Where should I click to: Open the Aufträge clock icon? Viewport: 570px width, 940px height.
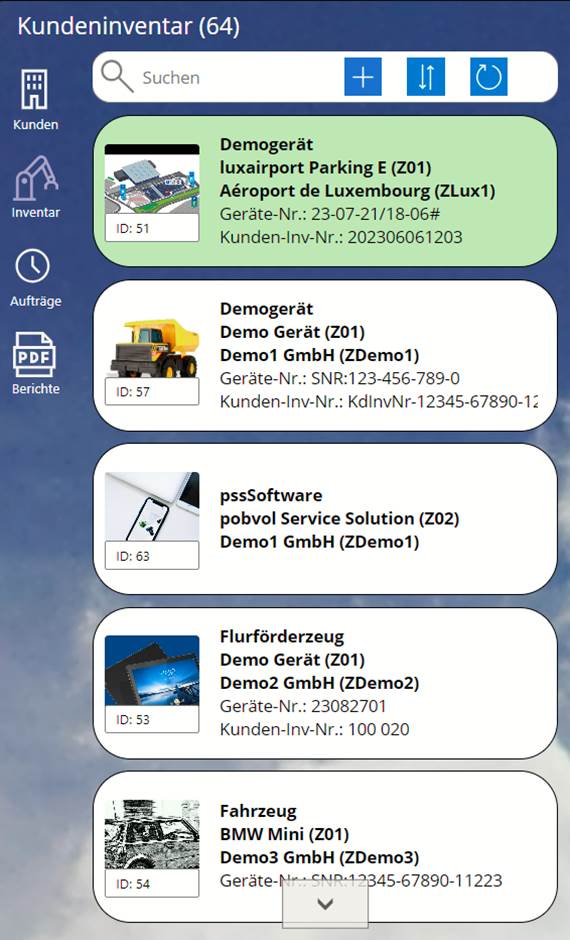coord(32,266)
